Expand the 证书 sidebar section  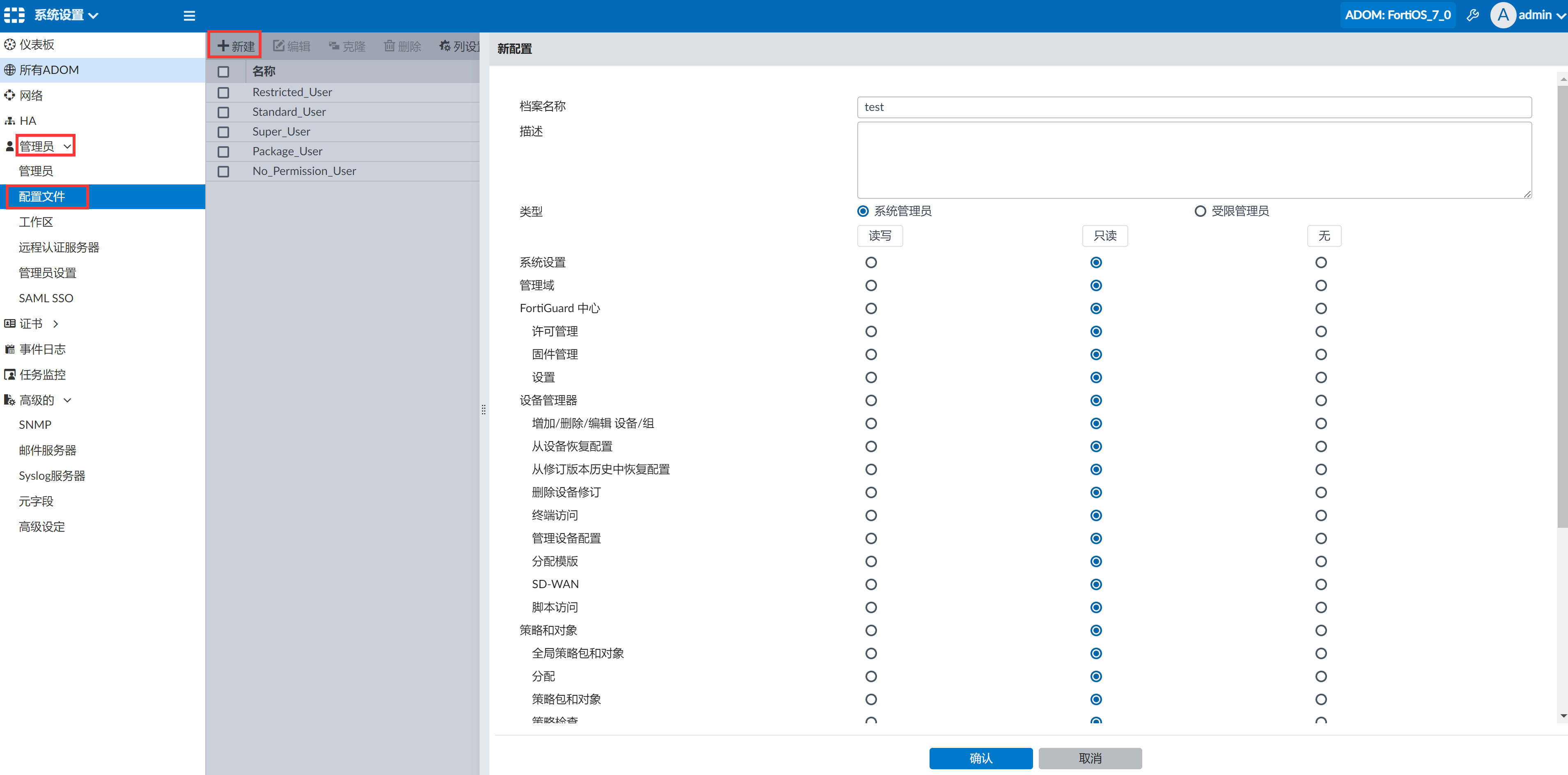coord(55,324)
